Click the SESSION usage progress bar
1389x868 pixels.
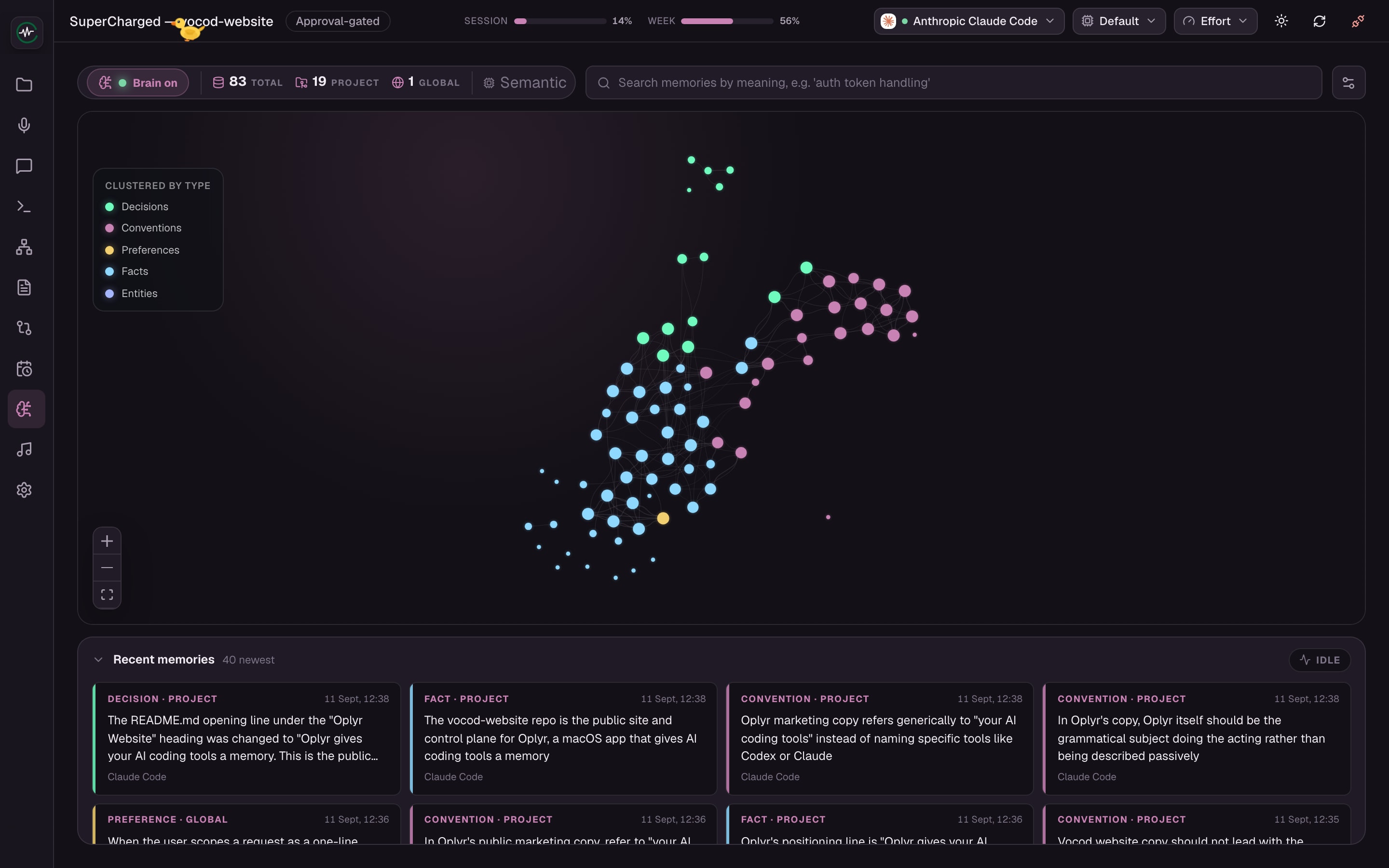pos(559,21)
